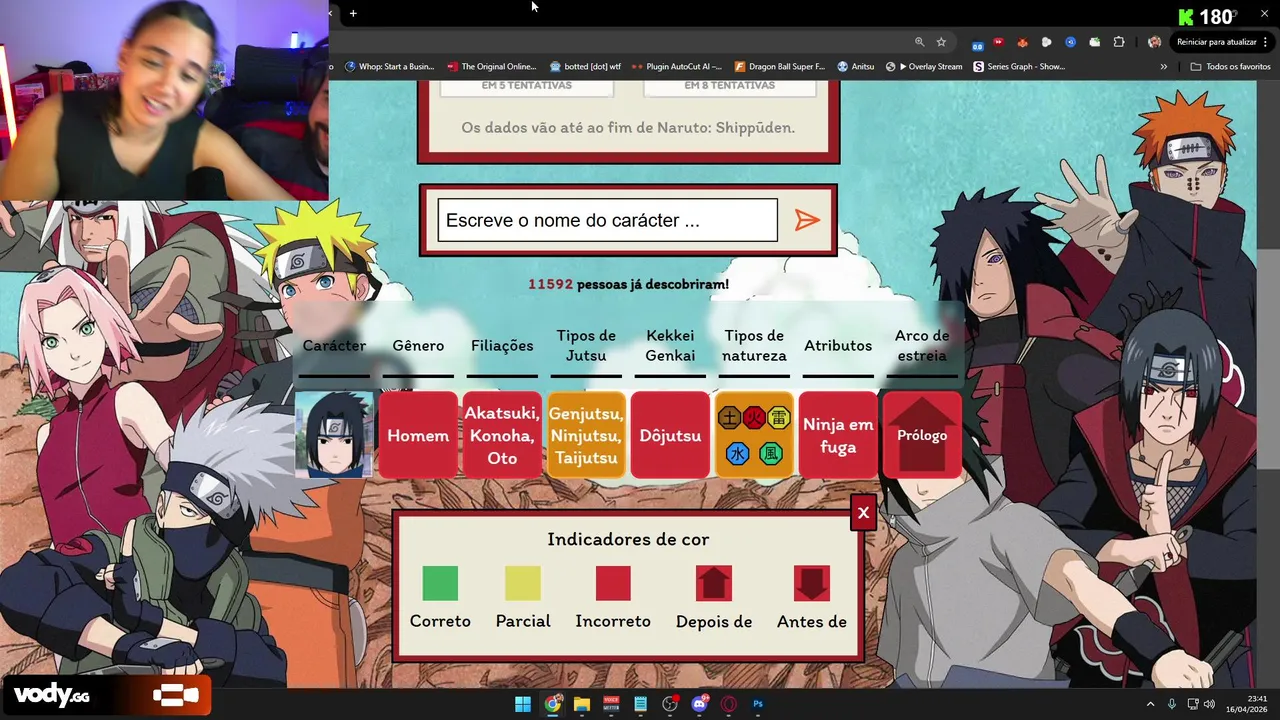Open the Plugin AutoCut AI bookmark

pyautogui.click(x=676, y=67)
